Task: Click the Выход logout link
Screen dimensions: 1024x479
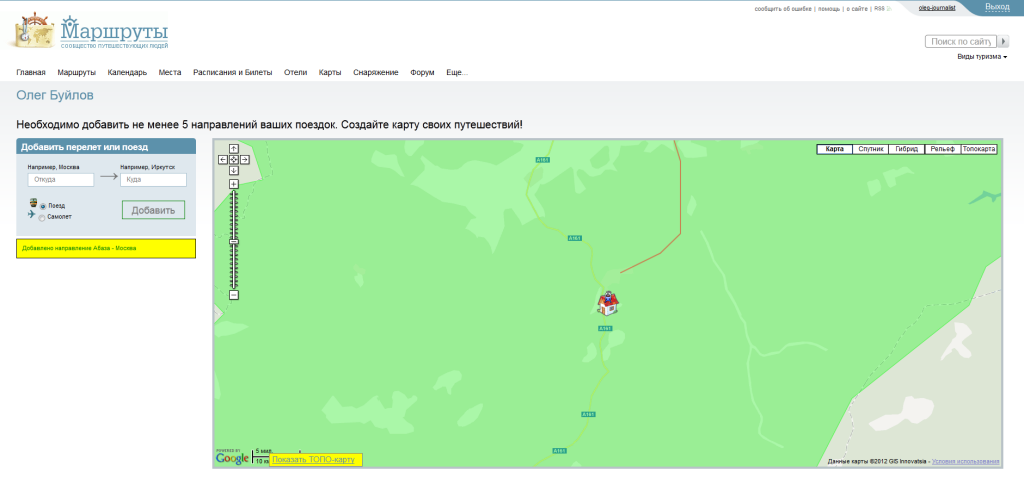Action: pyautogui.click(x=997, y=7)
